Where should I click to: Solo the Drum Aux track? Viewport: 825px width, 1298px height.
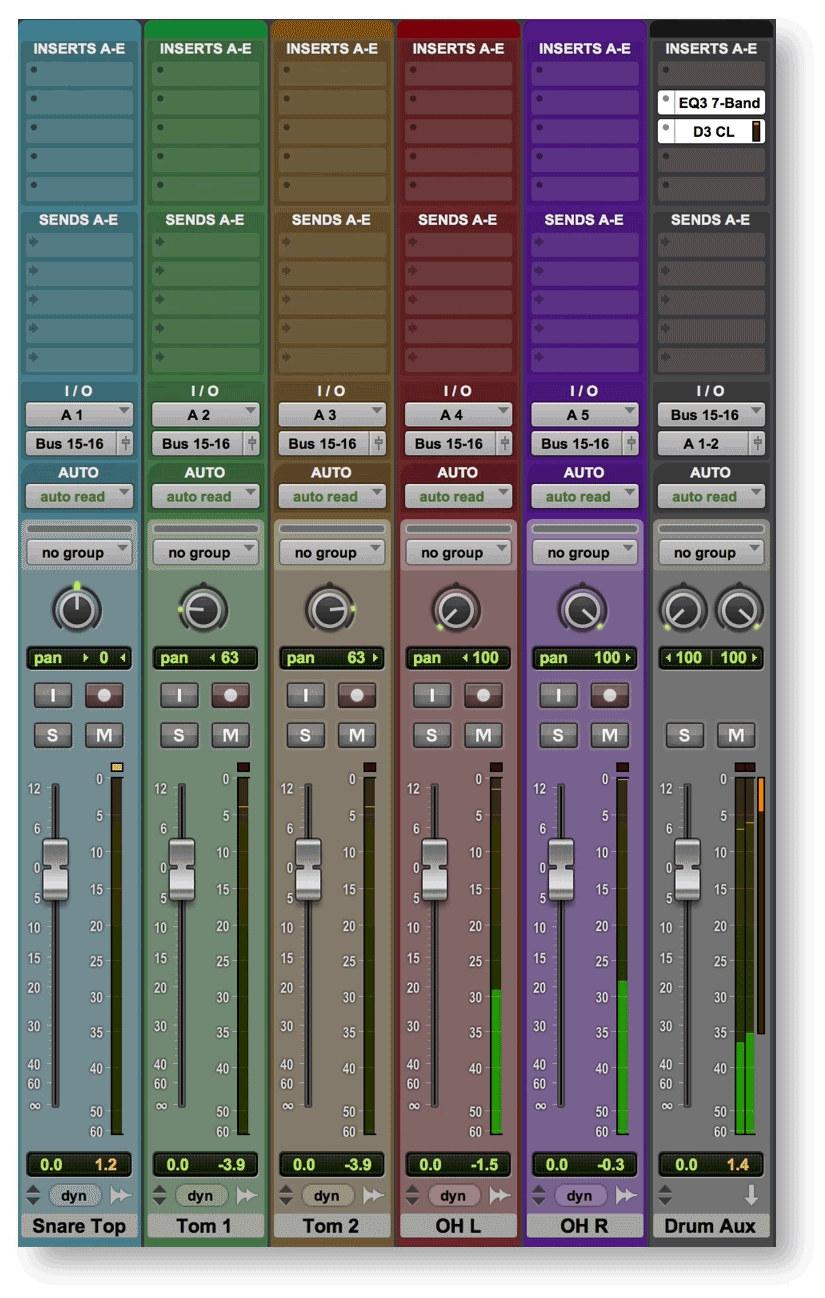point(685,735)
